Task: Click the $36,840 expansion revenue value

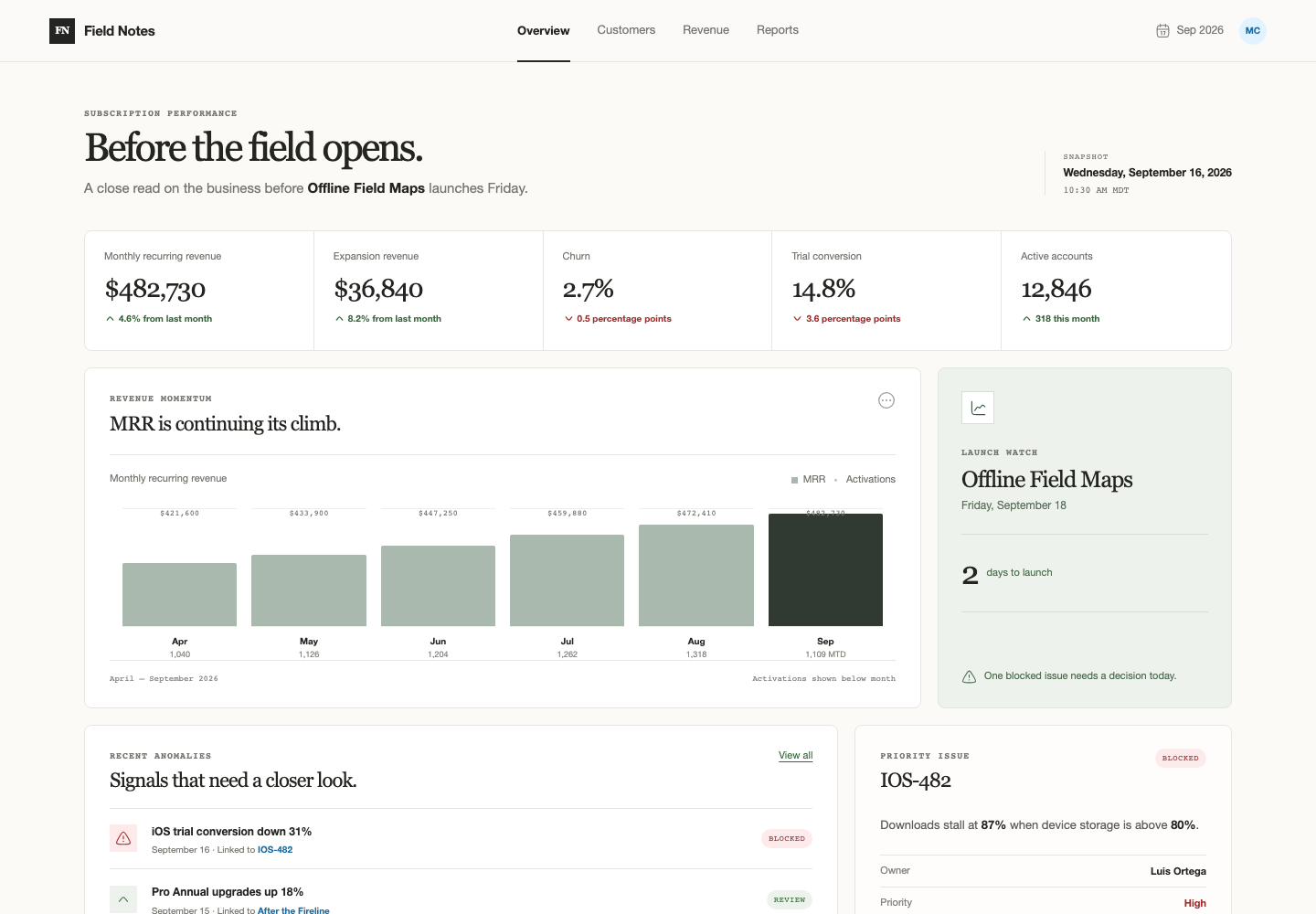Action: (378, 290)
